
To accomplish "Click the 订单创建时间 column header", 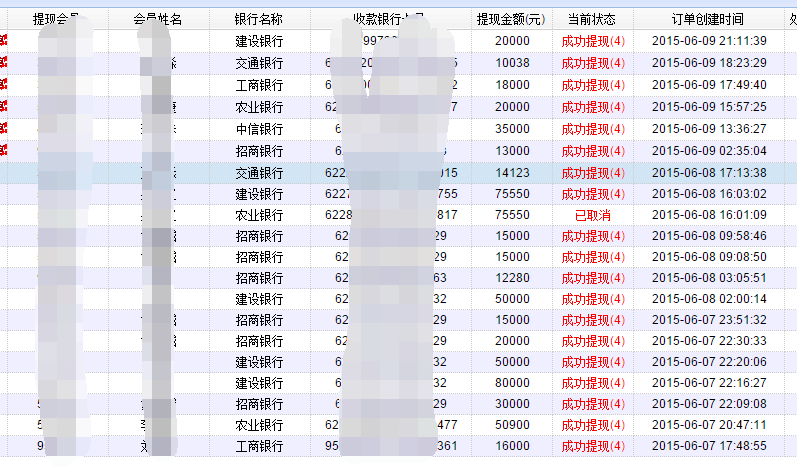I will (x=708, y=19).
